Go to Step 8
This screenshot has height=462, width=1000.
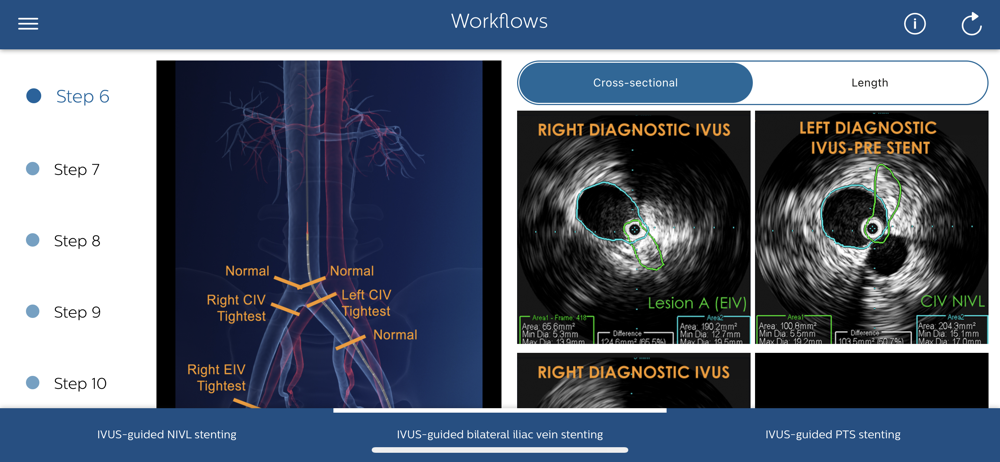(x=77, y=241)
